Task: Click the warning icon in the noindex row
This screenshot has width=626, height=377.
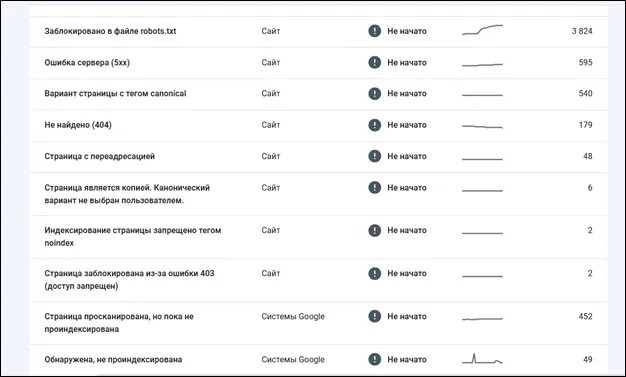Action: 374,230
